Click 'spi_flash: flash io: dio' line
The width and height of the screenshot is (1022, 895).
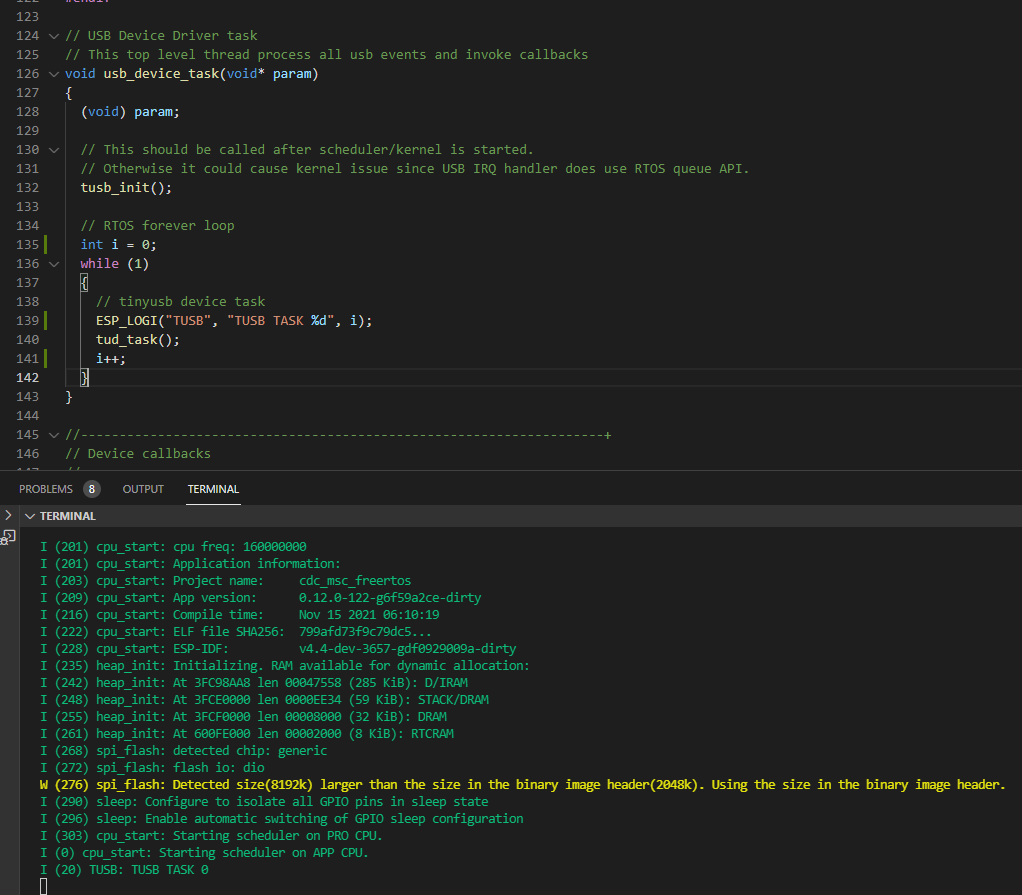click(152, 768)
